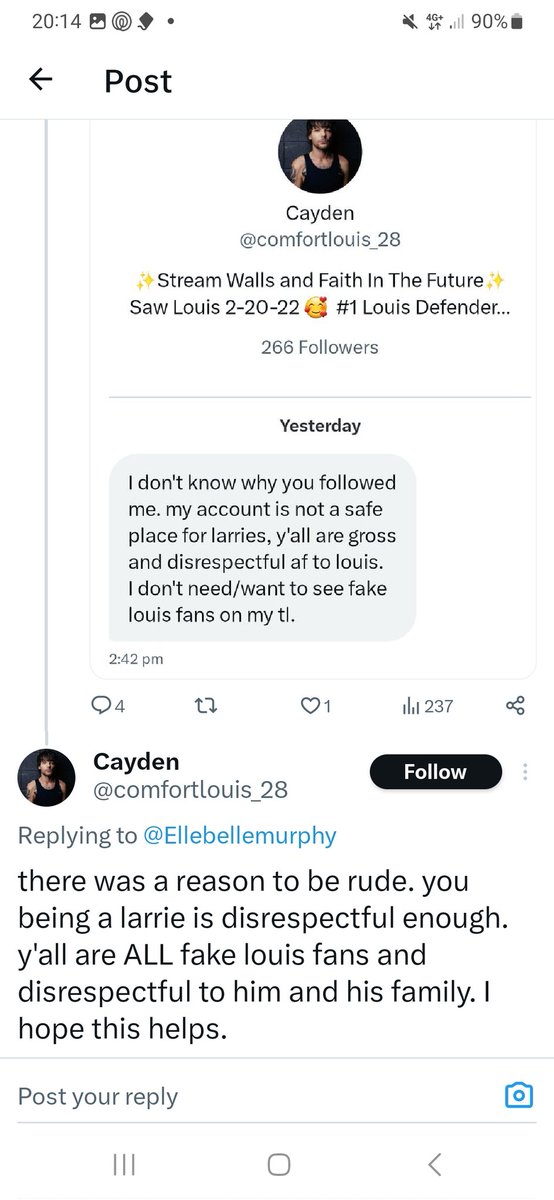
Task: Open the Cayden display name in the reply
Action: [x=136, y=761]
